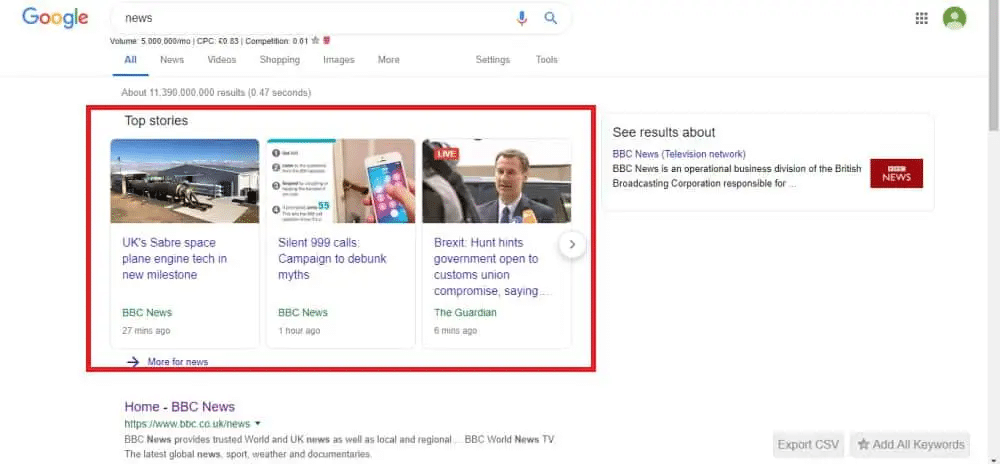Viewport: 1000px width, 464px height.
Task: Click the red icon beside the star
Action: click(x=327, y=40)
